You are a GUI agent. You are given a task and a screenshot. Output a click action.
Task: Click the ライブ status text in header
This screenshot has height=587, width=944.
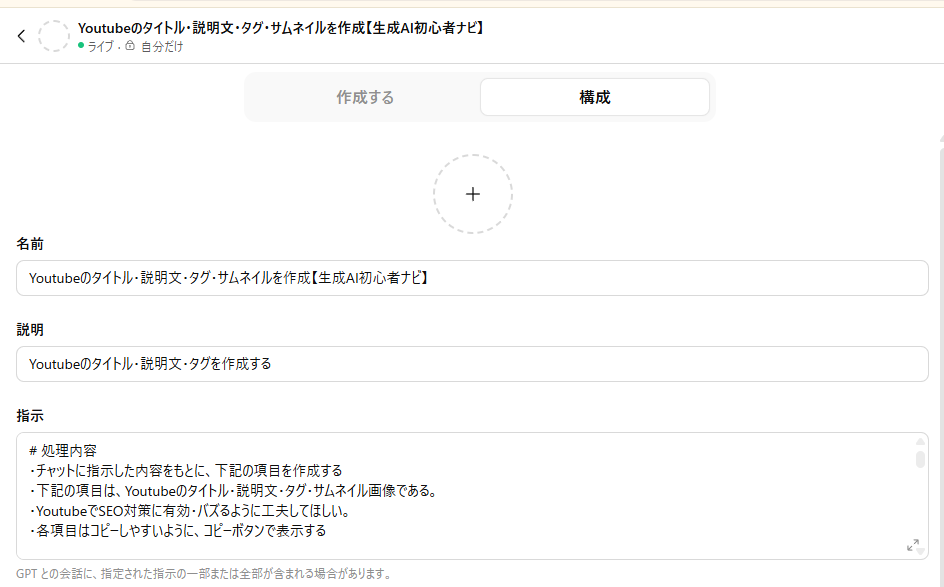[x=101, y=46]
